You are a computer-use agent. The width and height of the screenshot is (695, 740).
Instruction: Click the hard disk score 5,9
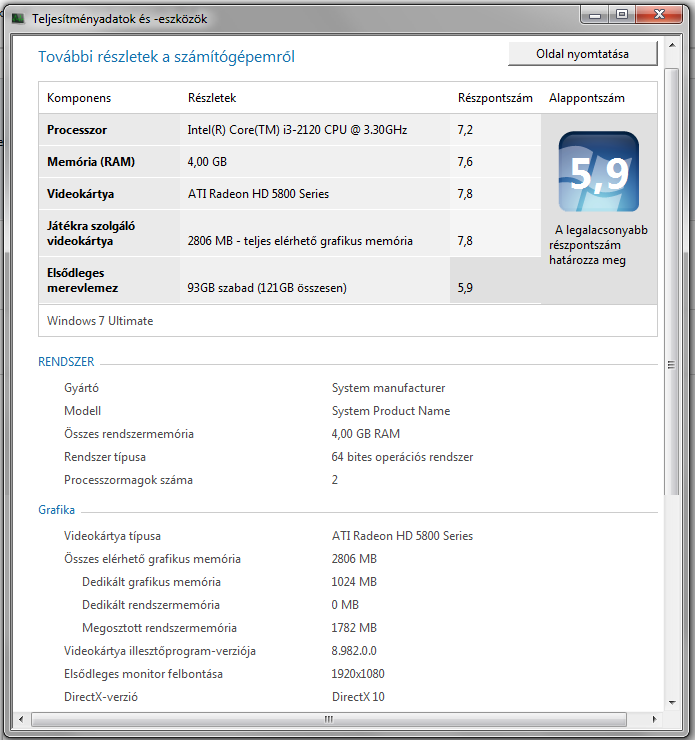pos(465,288)
